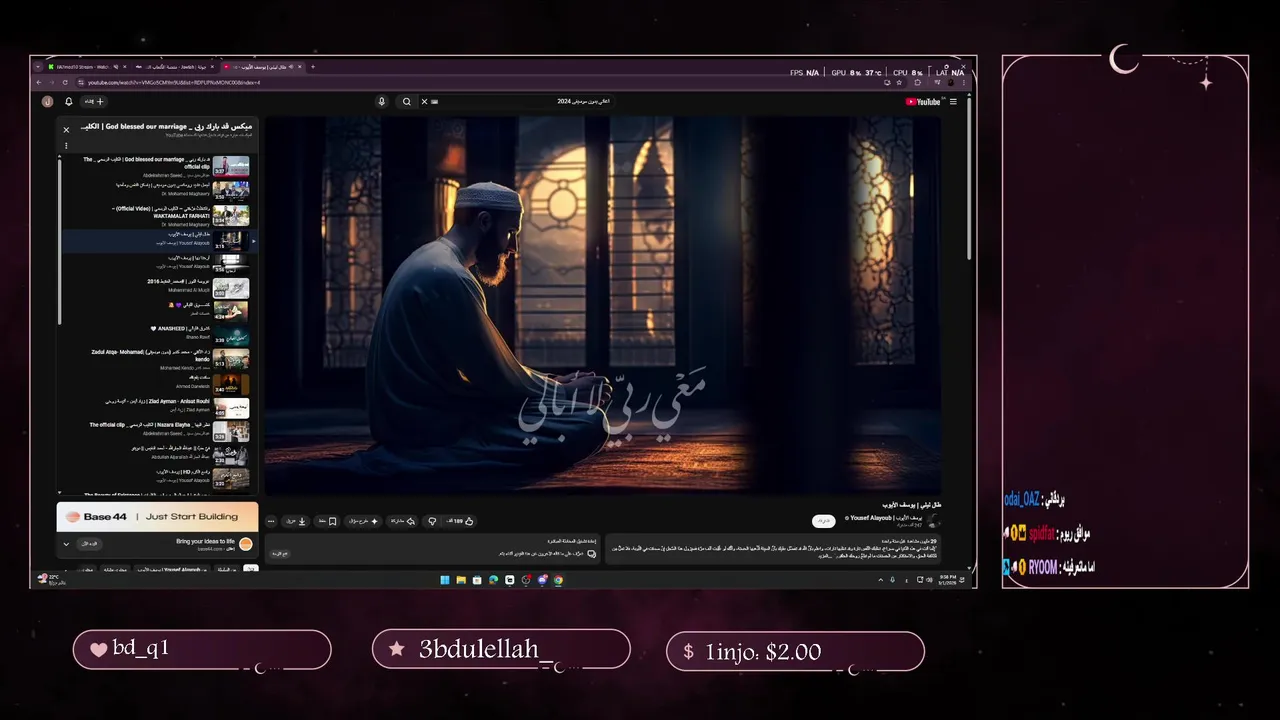Like the video with thumbs up
1280x720 pixels.
point(458,521)
